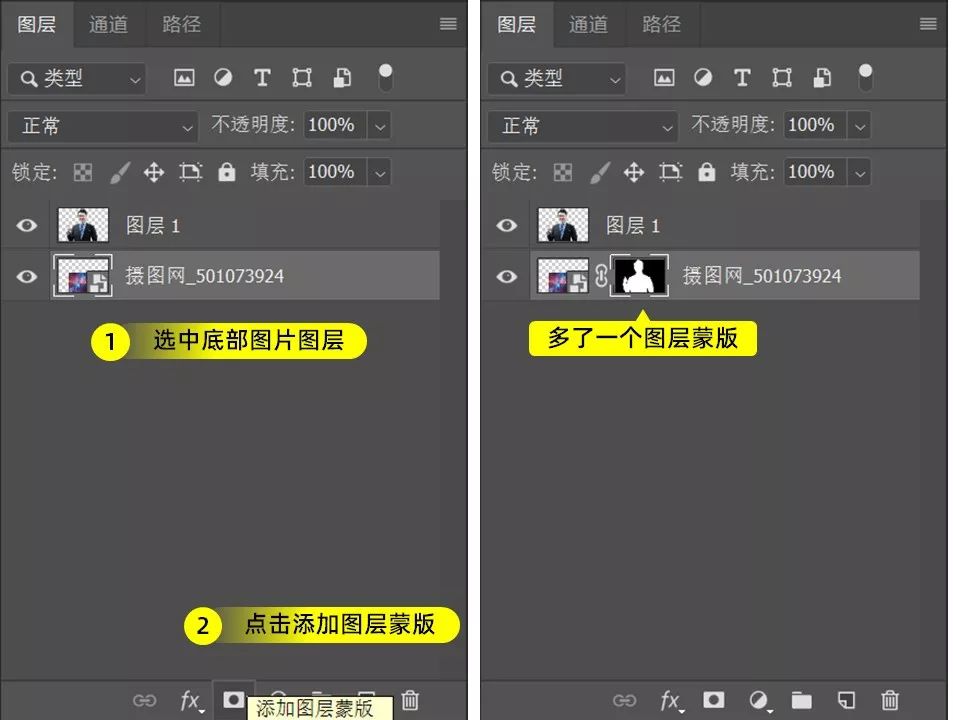Filter by type layers in left panel
This screenshot has width=953, height=720.
tap(262, 78)
